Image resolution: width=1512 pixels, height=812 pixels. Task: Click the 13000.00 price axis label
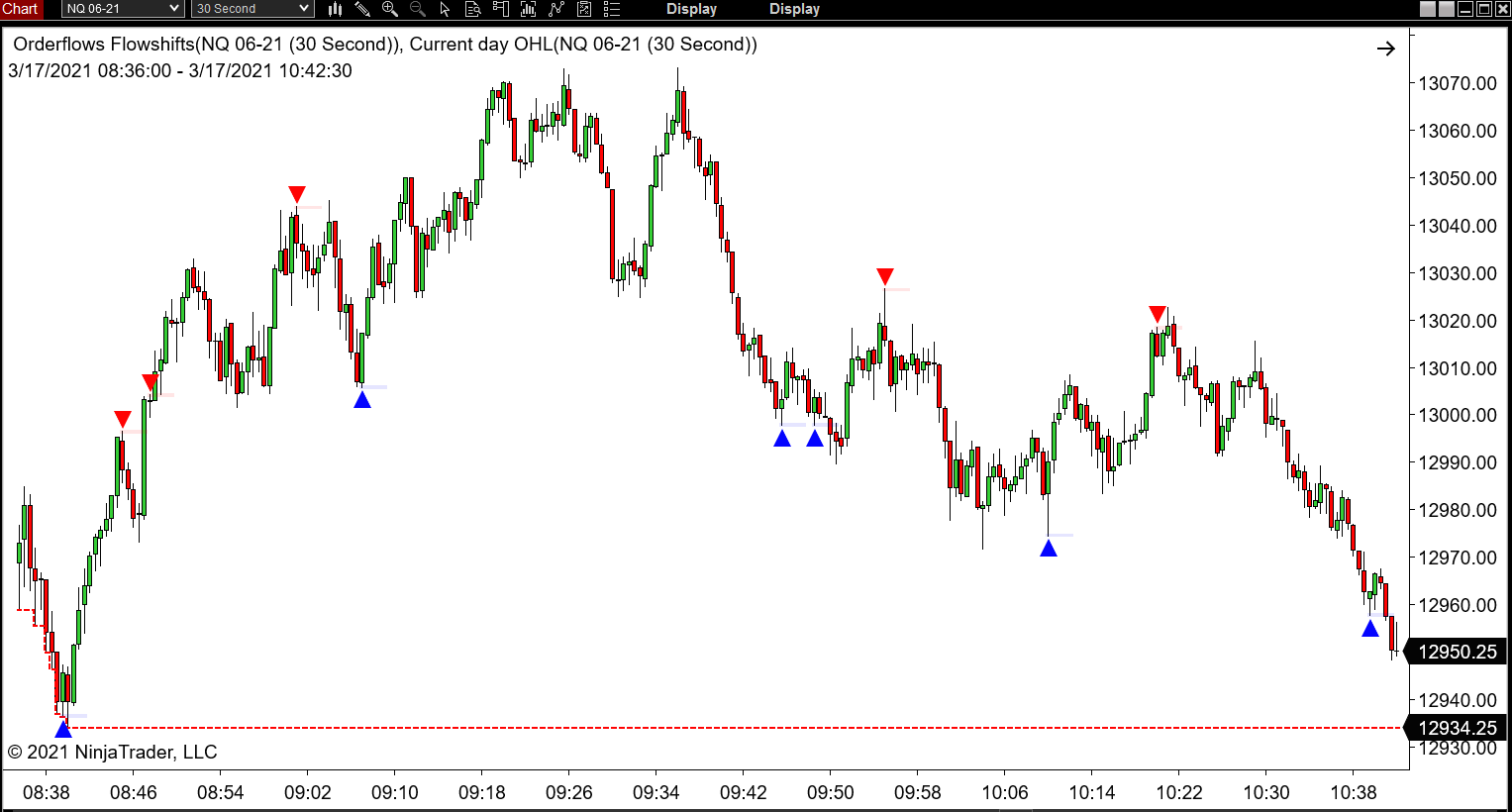pyautogui.click(x=1458, y=415)
